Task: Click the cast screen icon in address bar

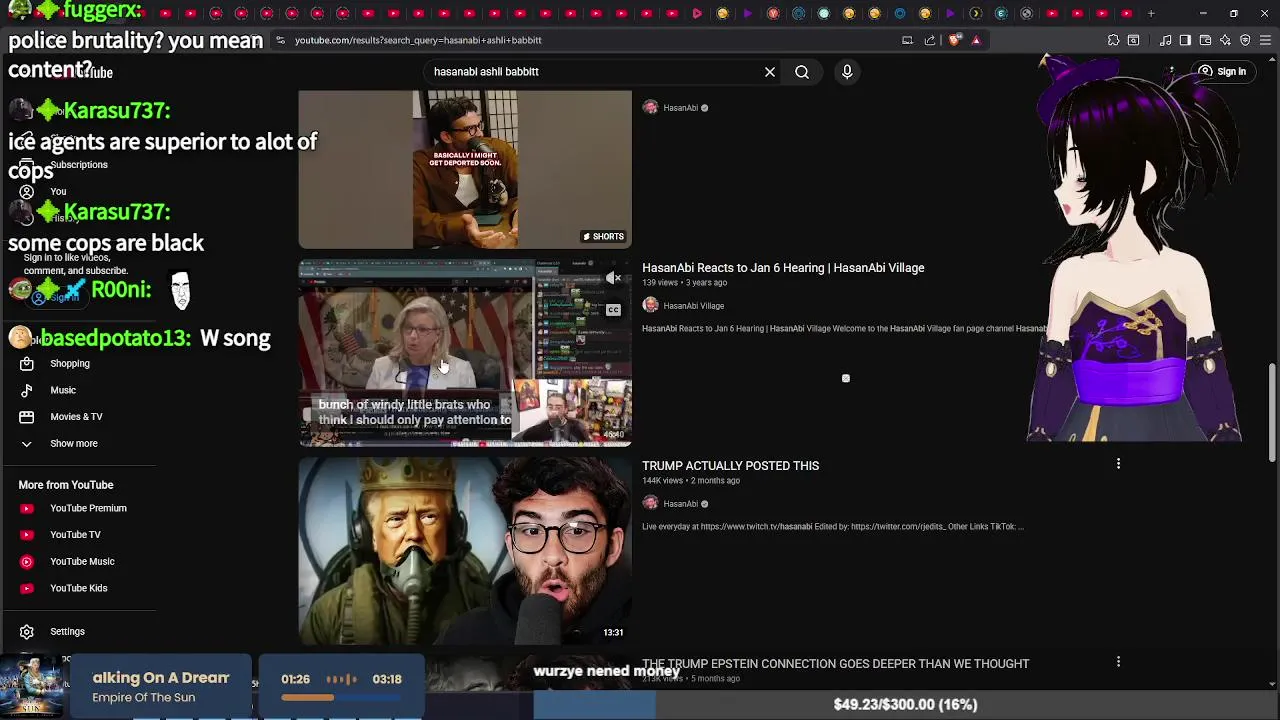Action: (x=907, y=40)
